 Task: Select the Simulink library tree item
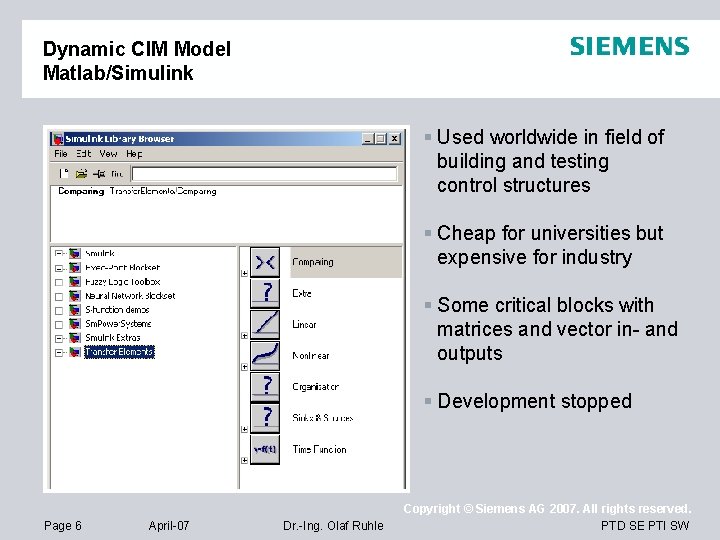100,253
